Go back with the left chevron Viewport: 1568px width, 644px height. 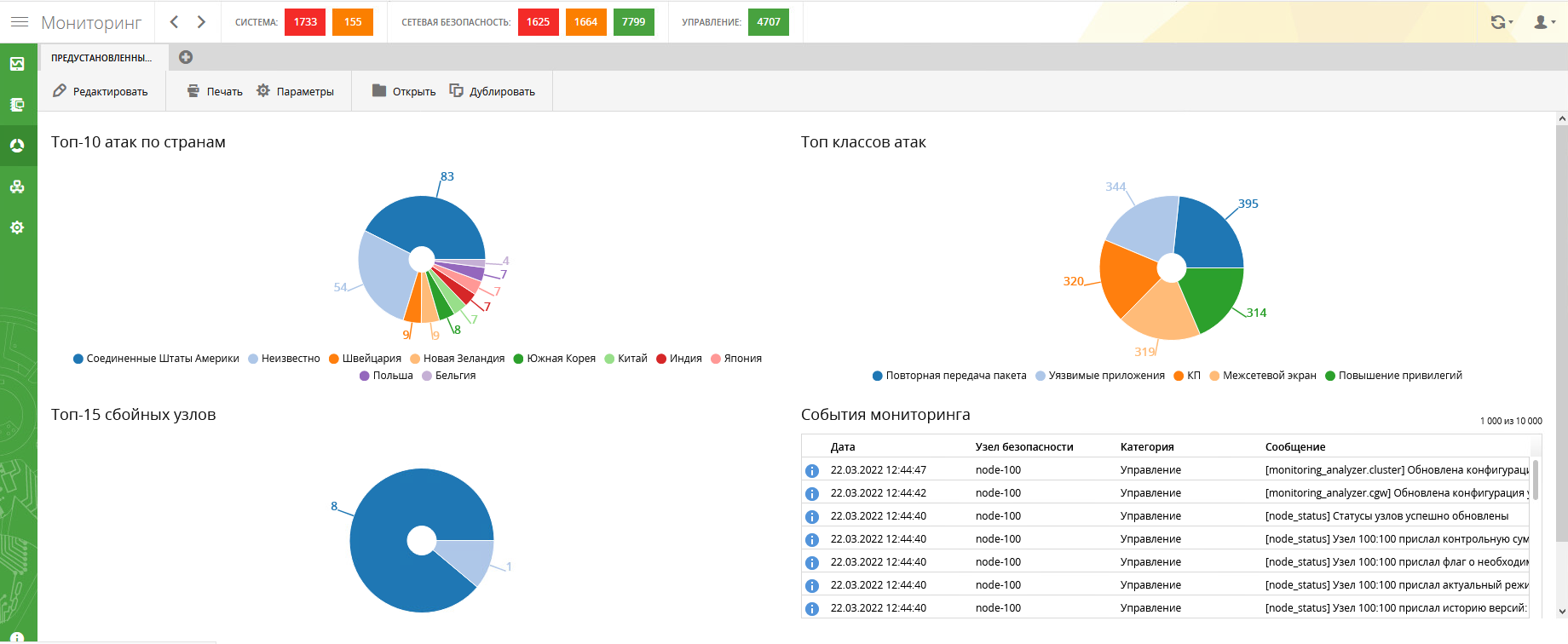click(174, 22)
